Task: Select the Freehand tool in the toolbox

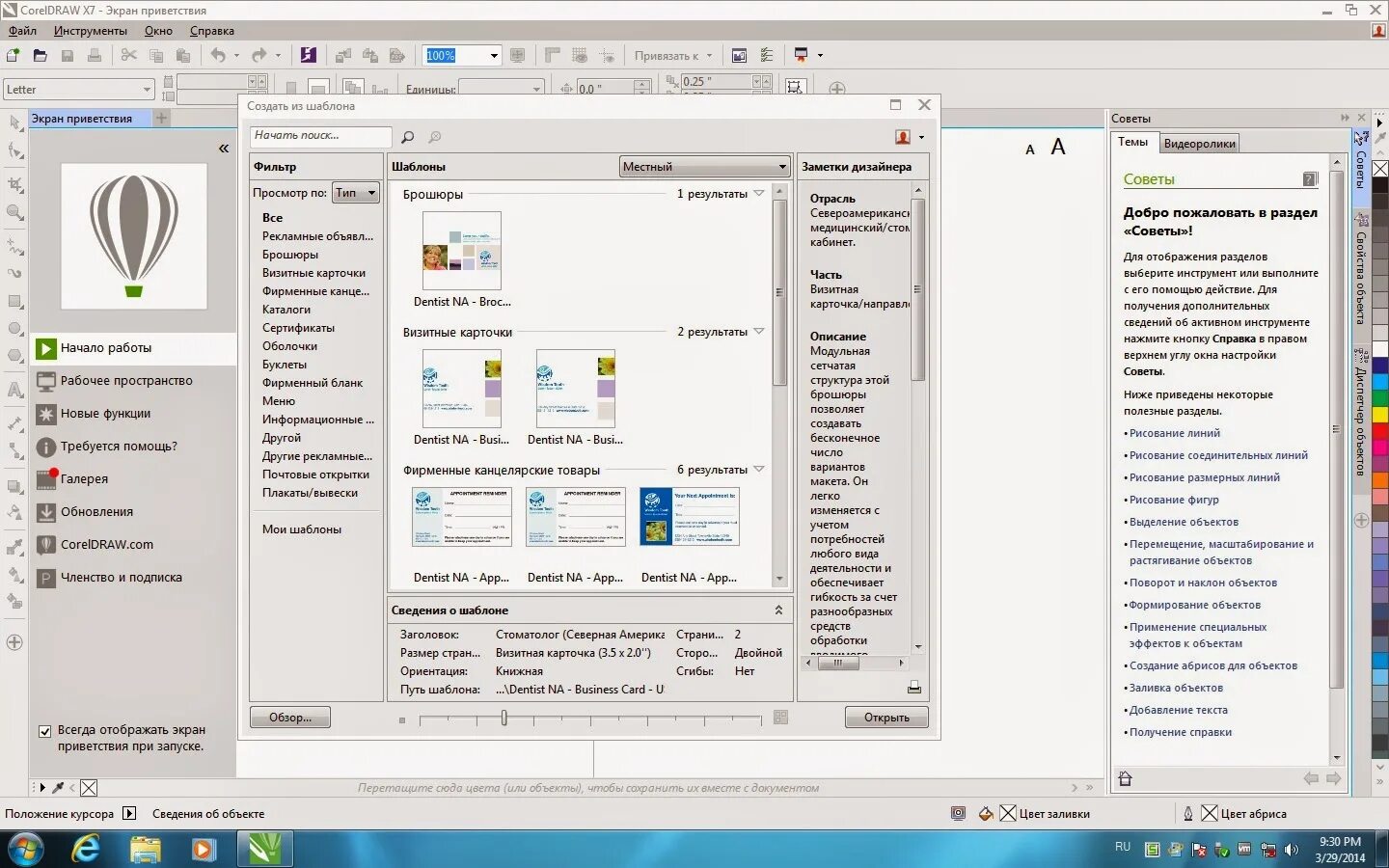Action: tap(14, 246)
